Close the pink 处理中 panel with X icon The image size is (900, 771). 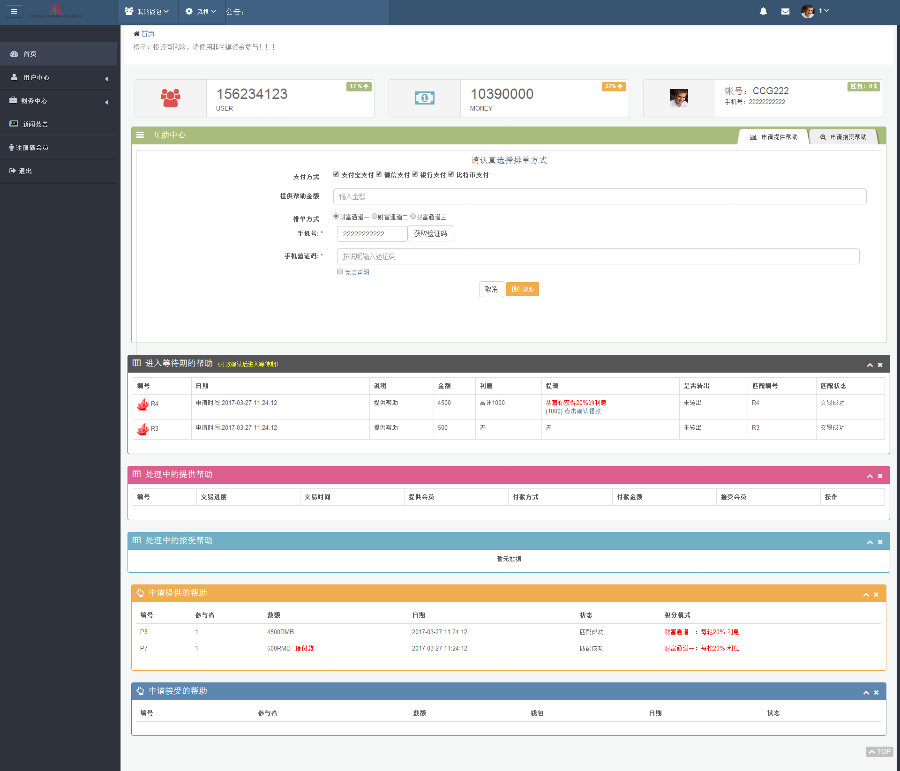point(880,475)
